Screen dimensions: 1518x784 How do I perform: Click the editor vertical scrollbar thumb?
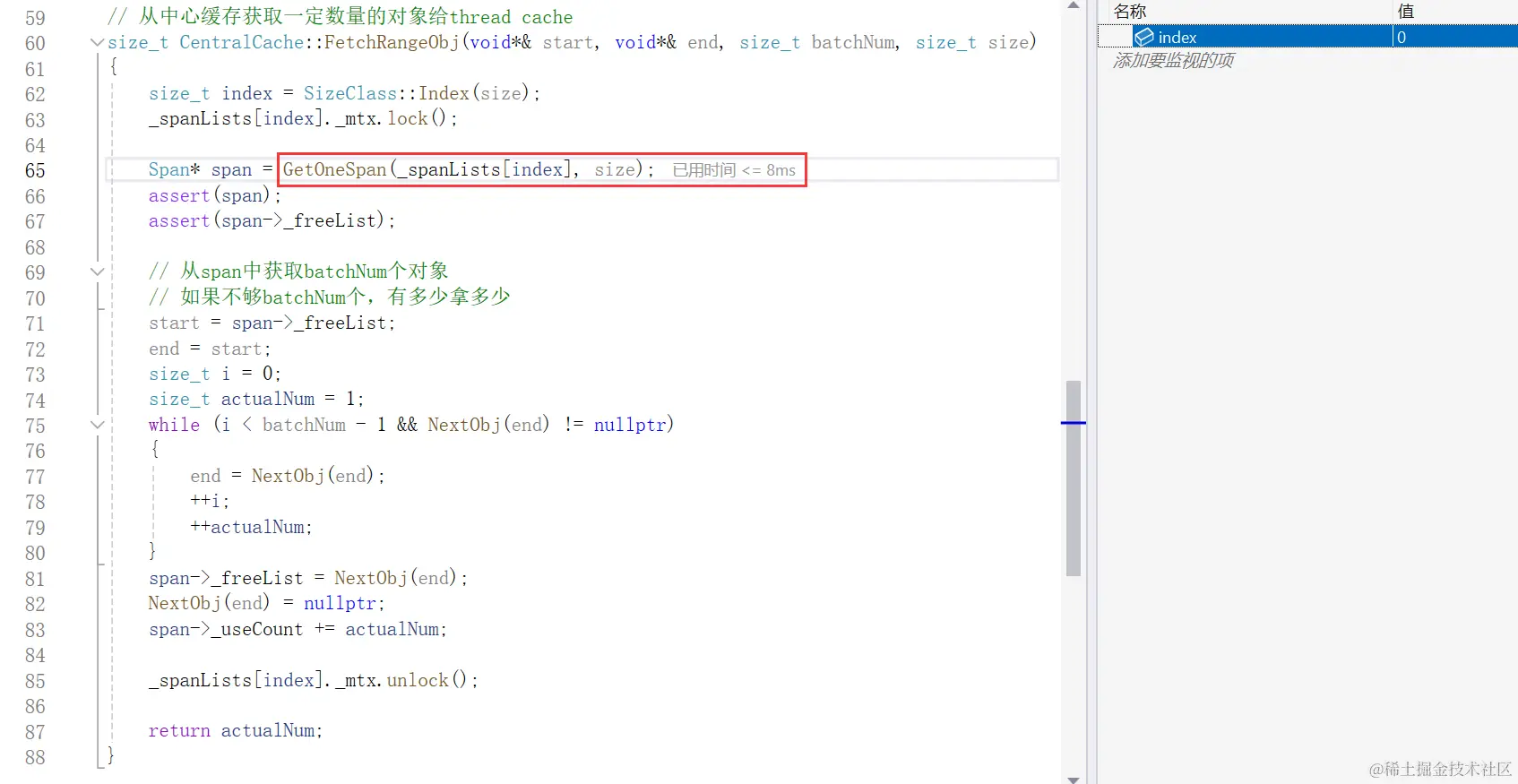(x=1074, y=478)
